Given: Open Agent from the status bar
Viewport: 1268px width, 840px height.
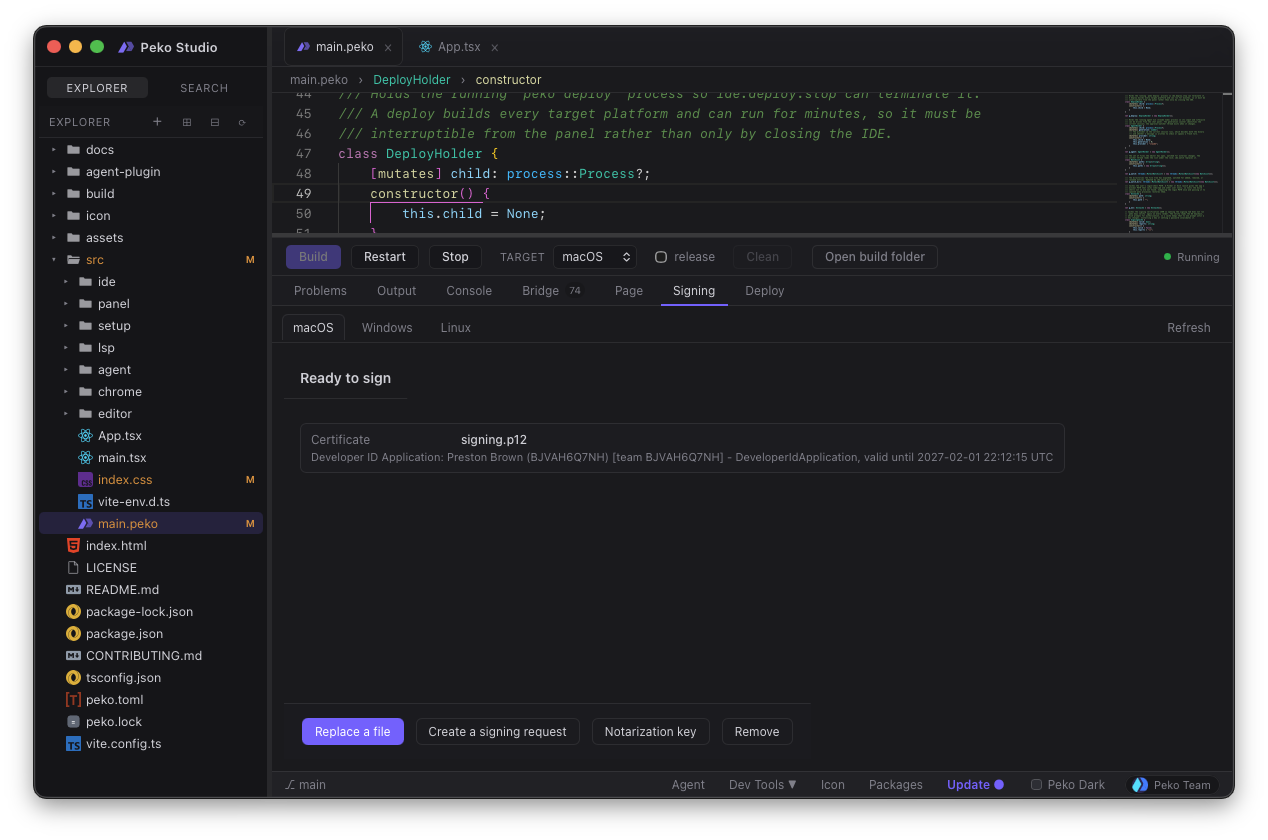Looking at the screenshot, I should click(688, 785).
